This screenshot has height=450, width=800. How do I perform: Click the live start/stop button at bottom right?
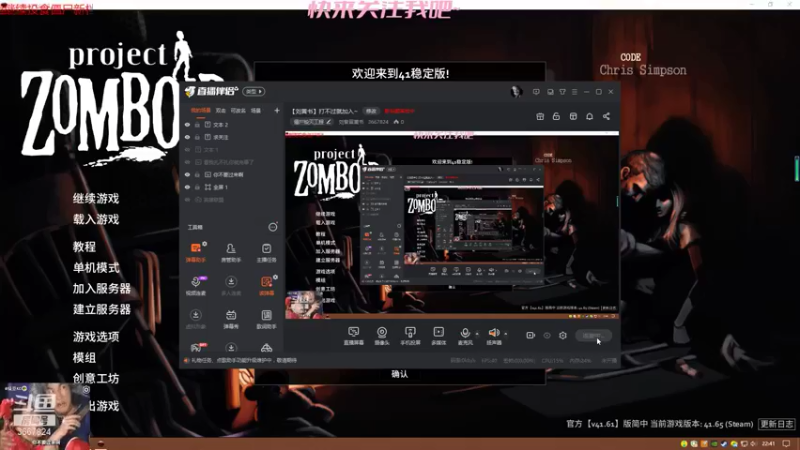click(x=593, y=336)
